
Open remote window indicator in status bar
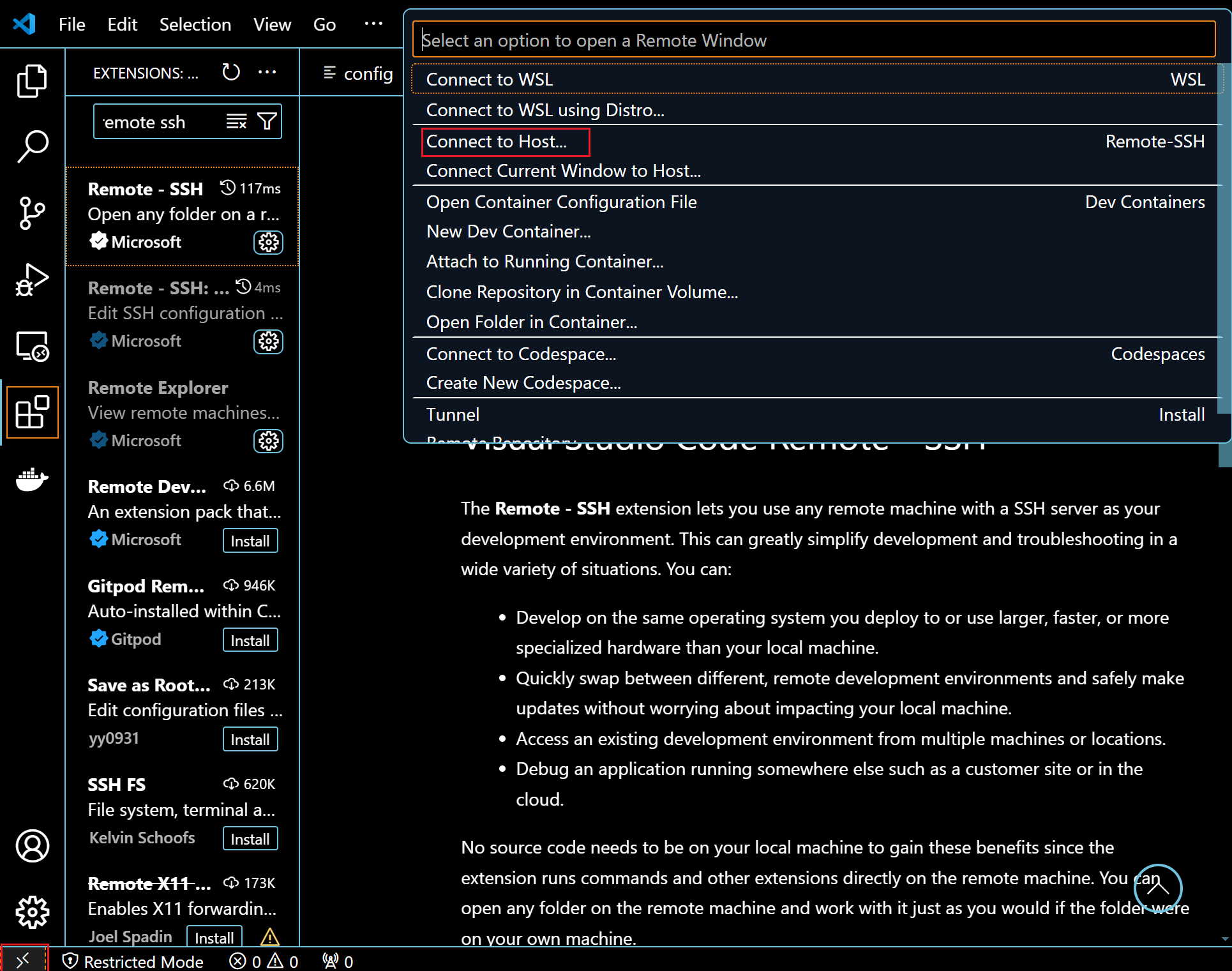[24, 960]
